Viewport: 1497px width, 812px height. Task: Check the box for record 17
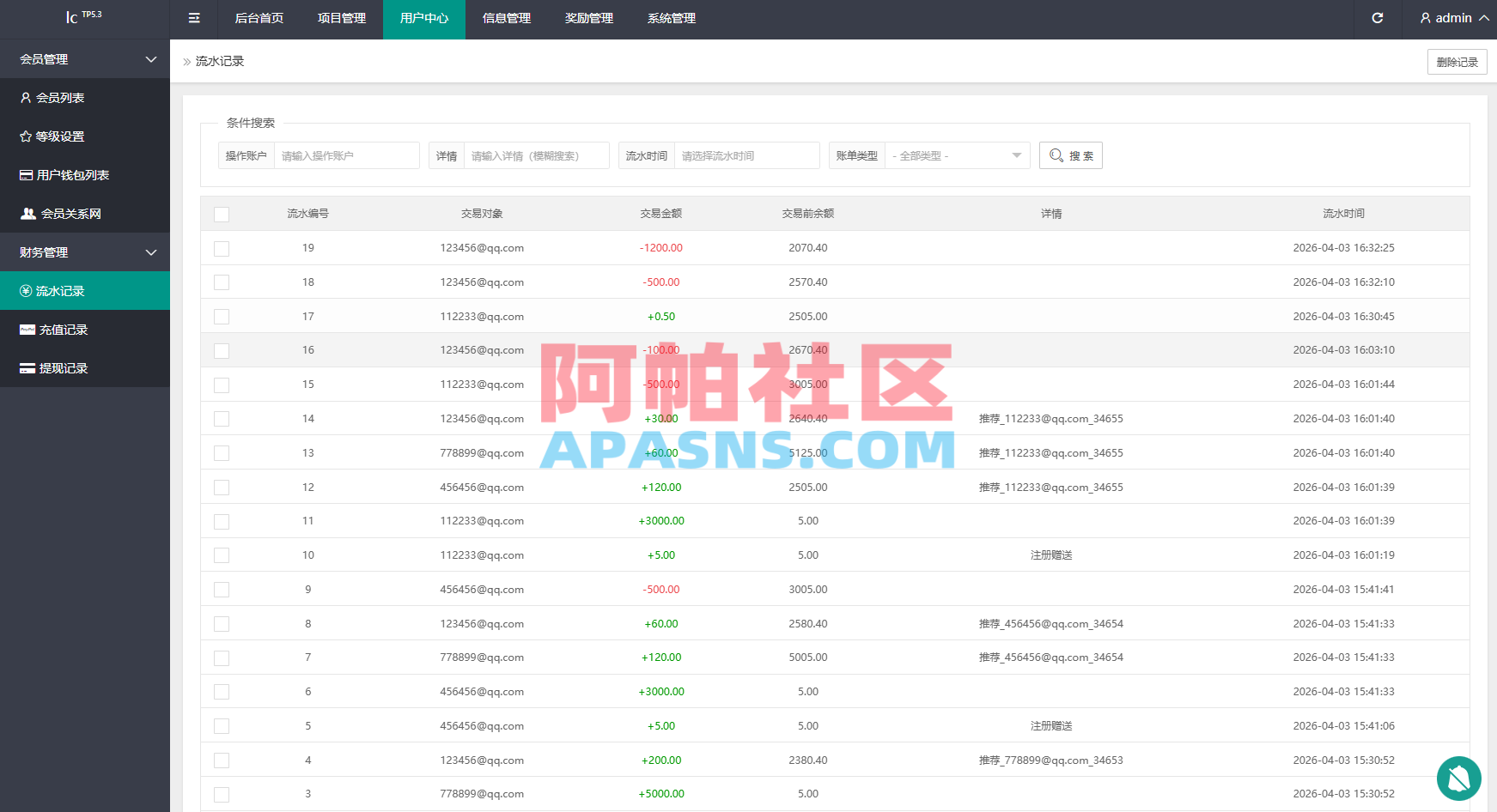tap(222, 317)
